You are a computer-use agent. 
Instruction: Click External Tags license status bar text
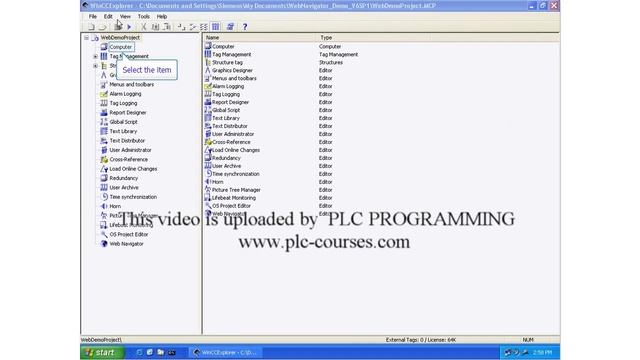click(x=421, y=340)
